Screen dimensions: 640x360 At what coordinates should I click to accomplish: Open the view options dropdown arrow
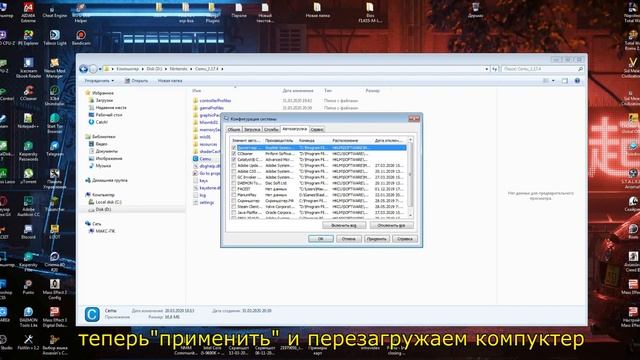(553, 81)
